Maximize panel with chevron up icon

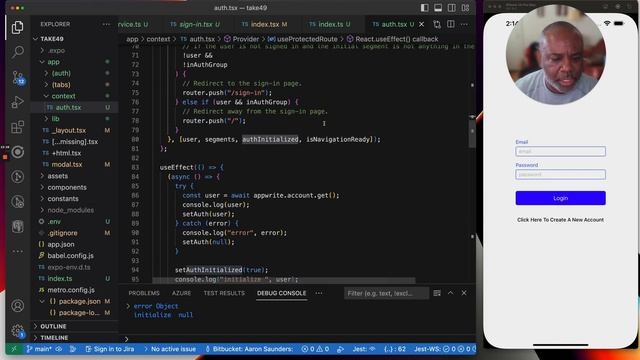(451, 293)
